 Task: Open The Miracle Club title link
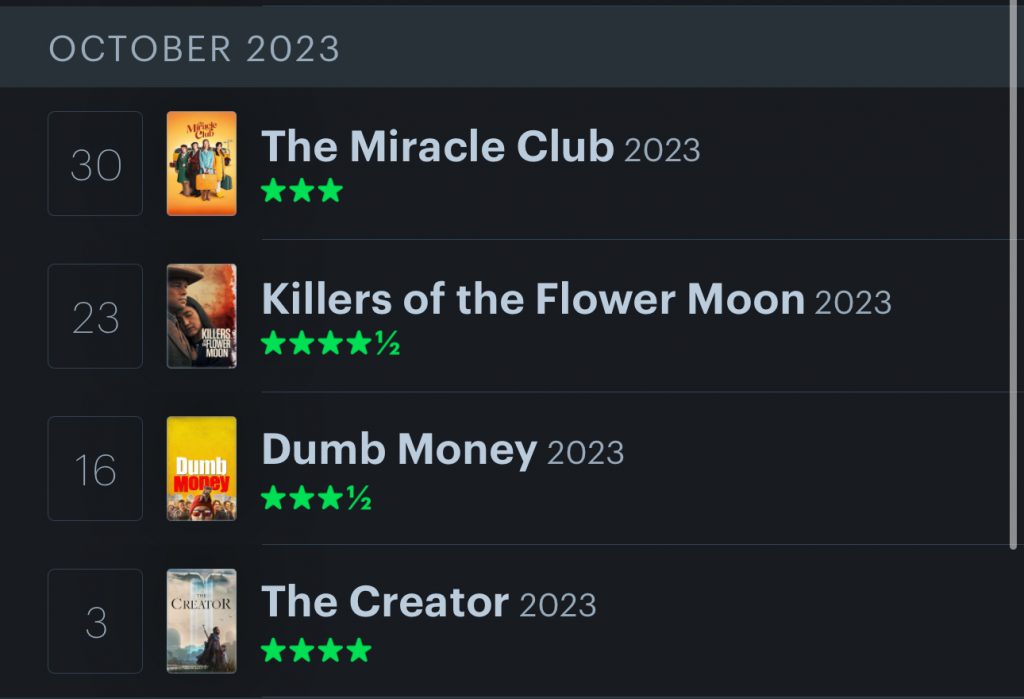pos(438,146)
